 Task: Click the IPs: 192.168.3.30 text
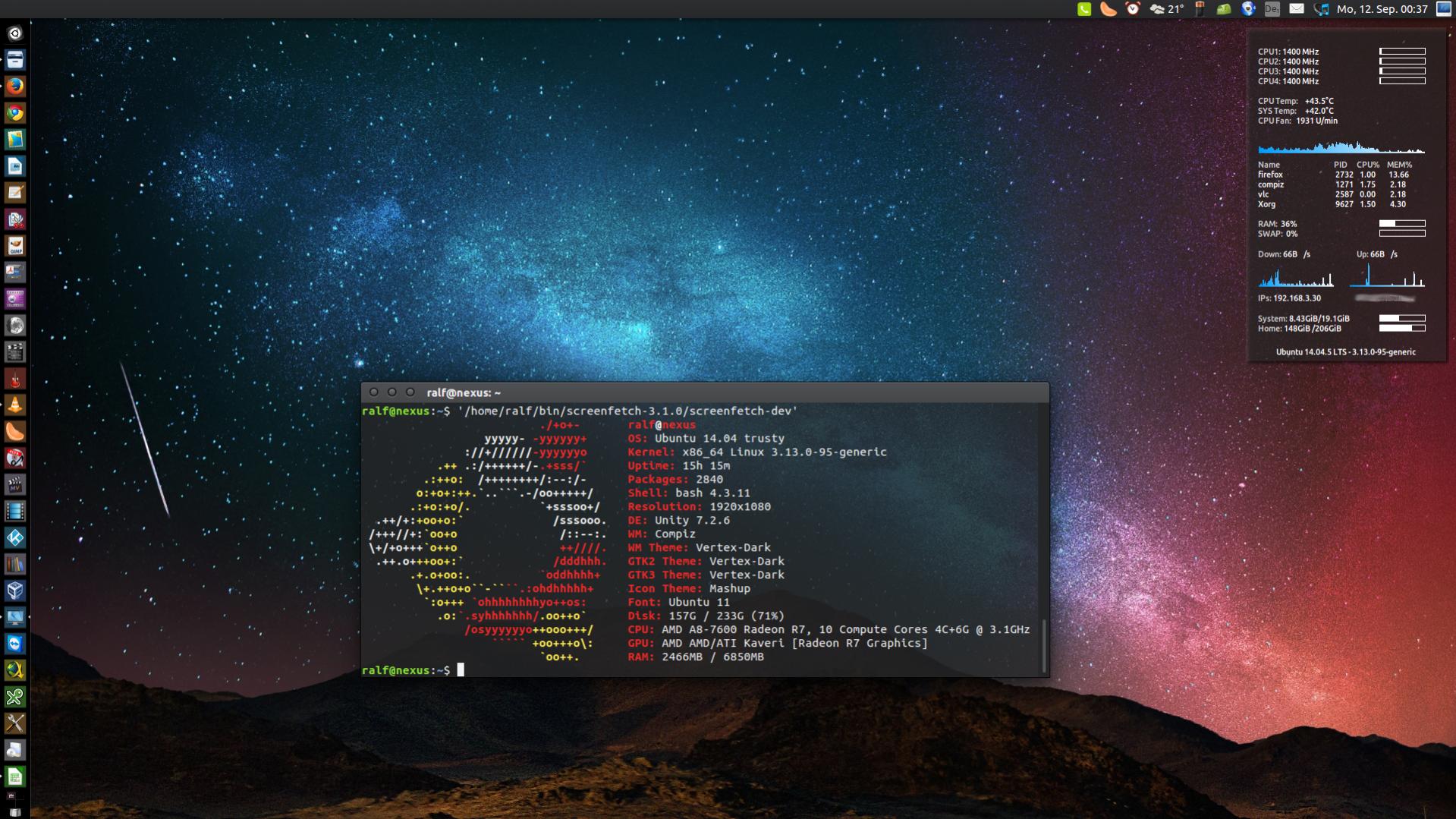pyautogui.click(x=1289, y=298)
